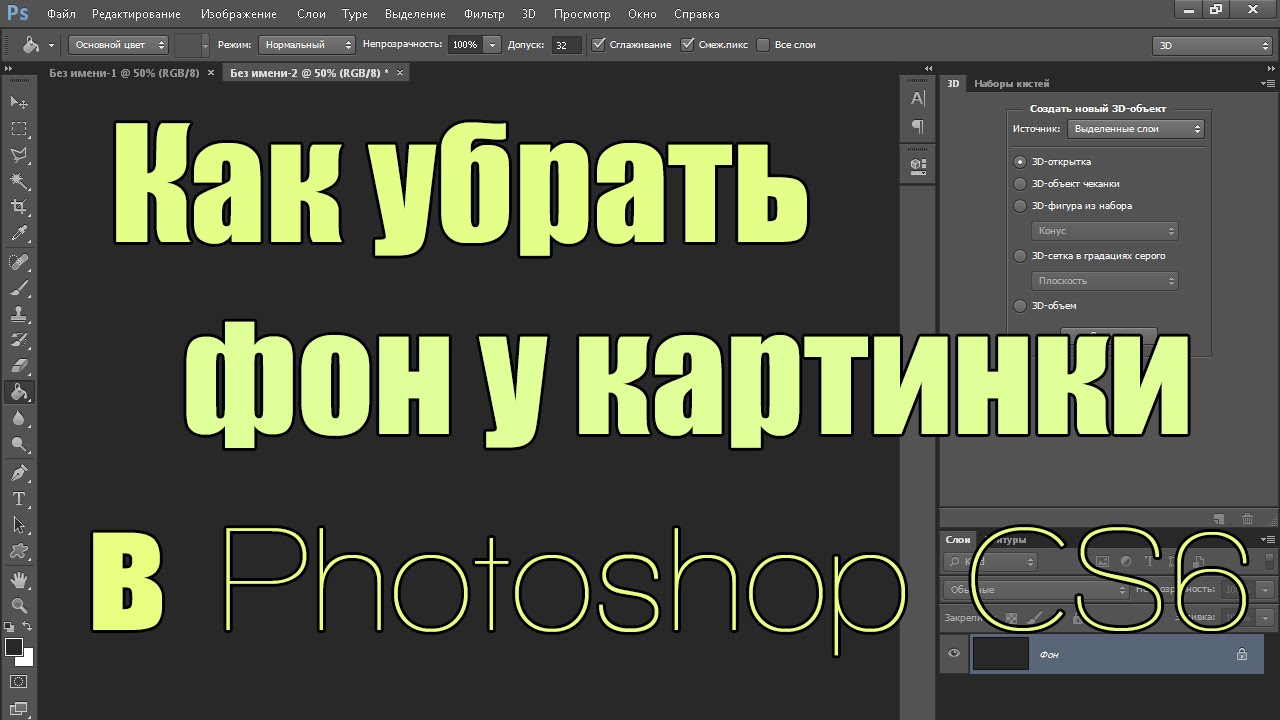The image size is (1280, 720).
Task: Set foreground color swatch
Action: point(13,647)
